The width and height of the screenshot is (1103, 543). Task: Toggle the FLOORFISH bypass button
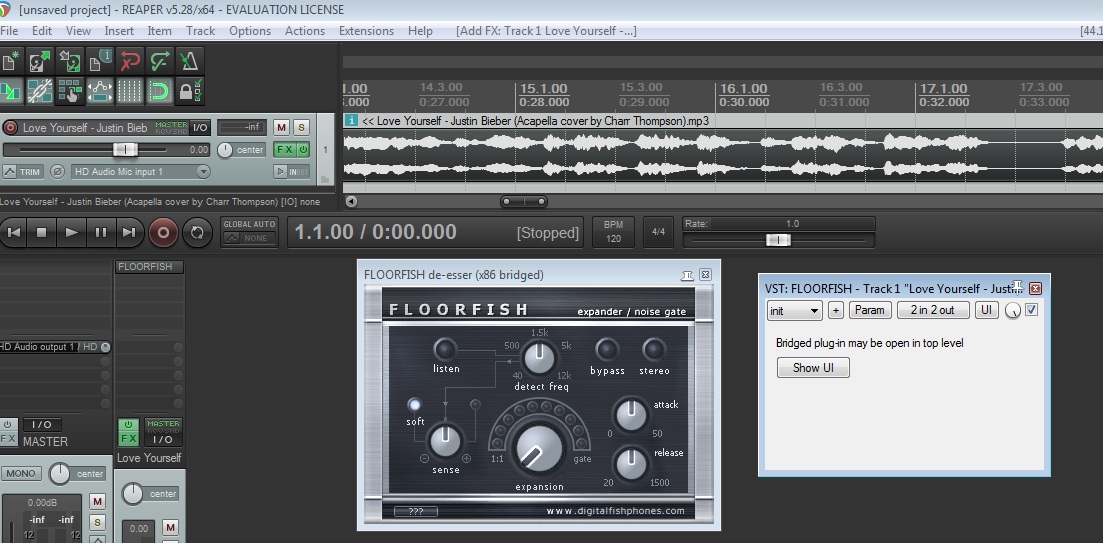click(606, 350)
